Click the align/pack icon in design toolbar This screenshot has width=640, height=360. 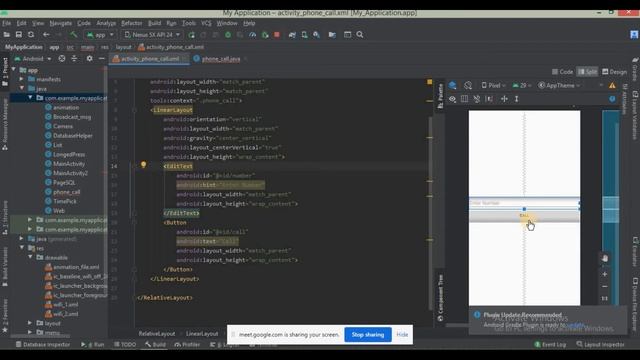coord(489,99)
